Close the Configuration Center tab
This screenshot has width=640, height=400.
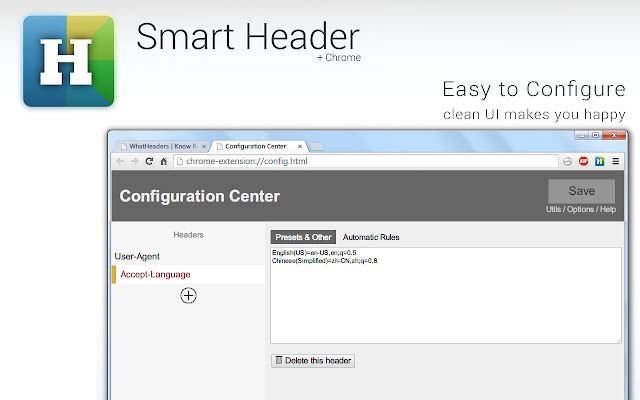pos(300,146)
